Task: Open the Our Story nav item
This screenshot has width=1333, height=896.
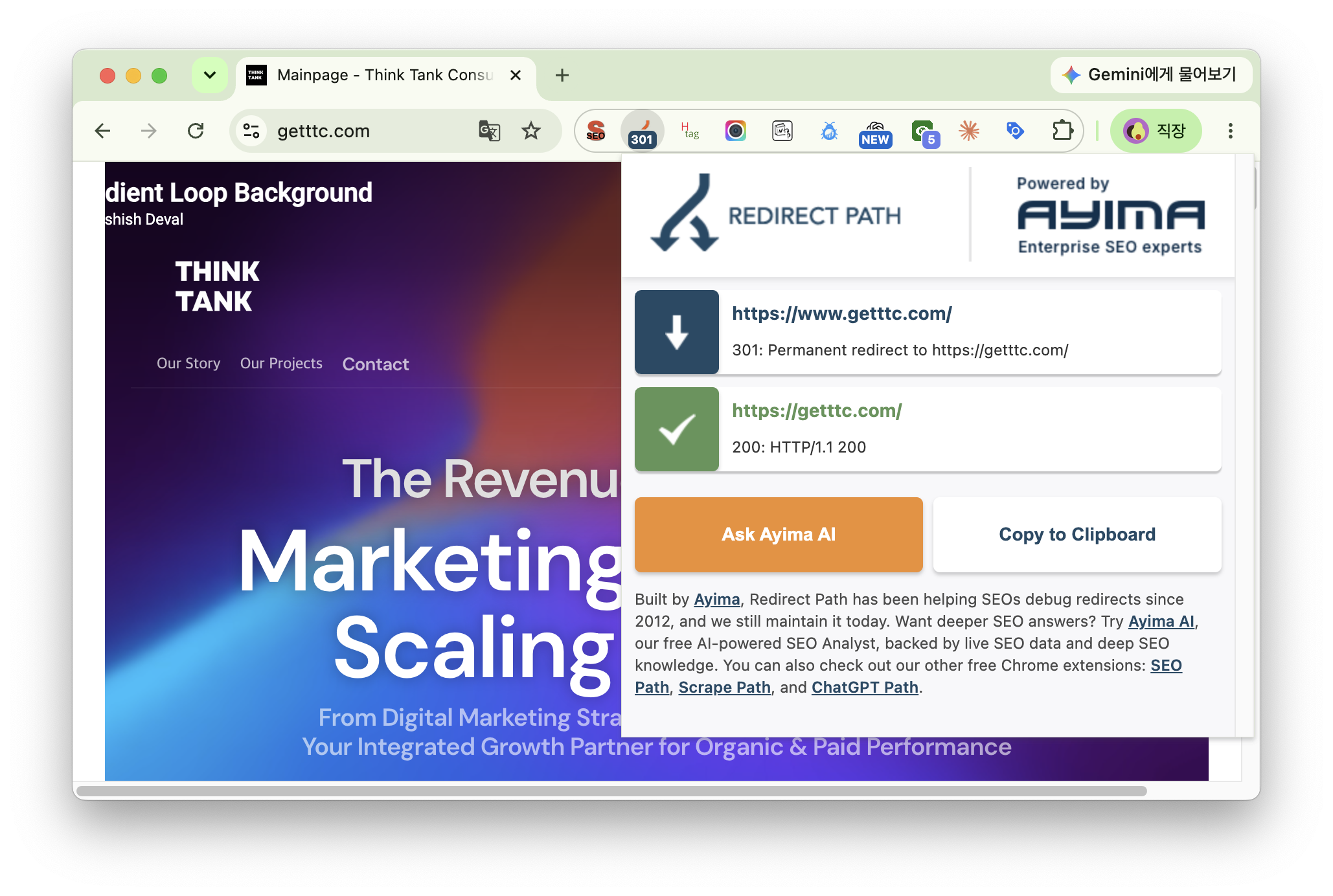Action: point(188,364)
